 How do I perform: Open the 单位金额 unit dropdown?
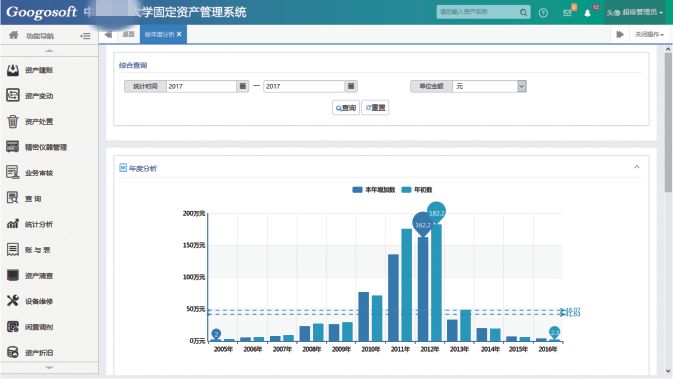pos(521,86)
